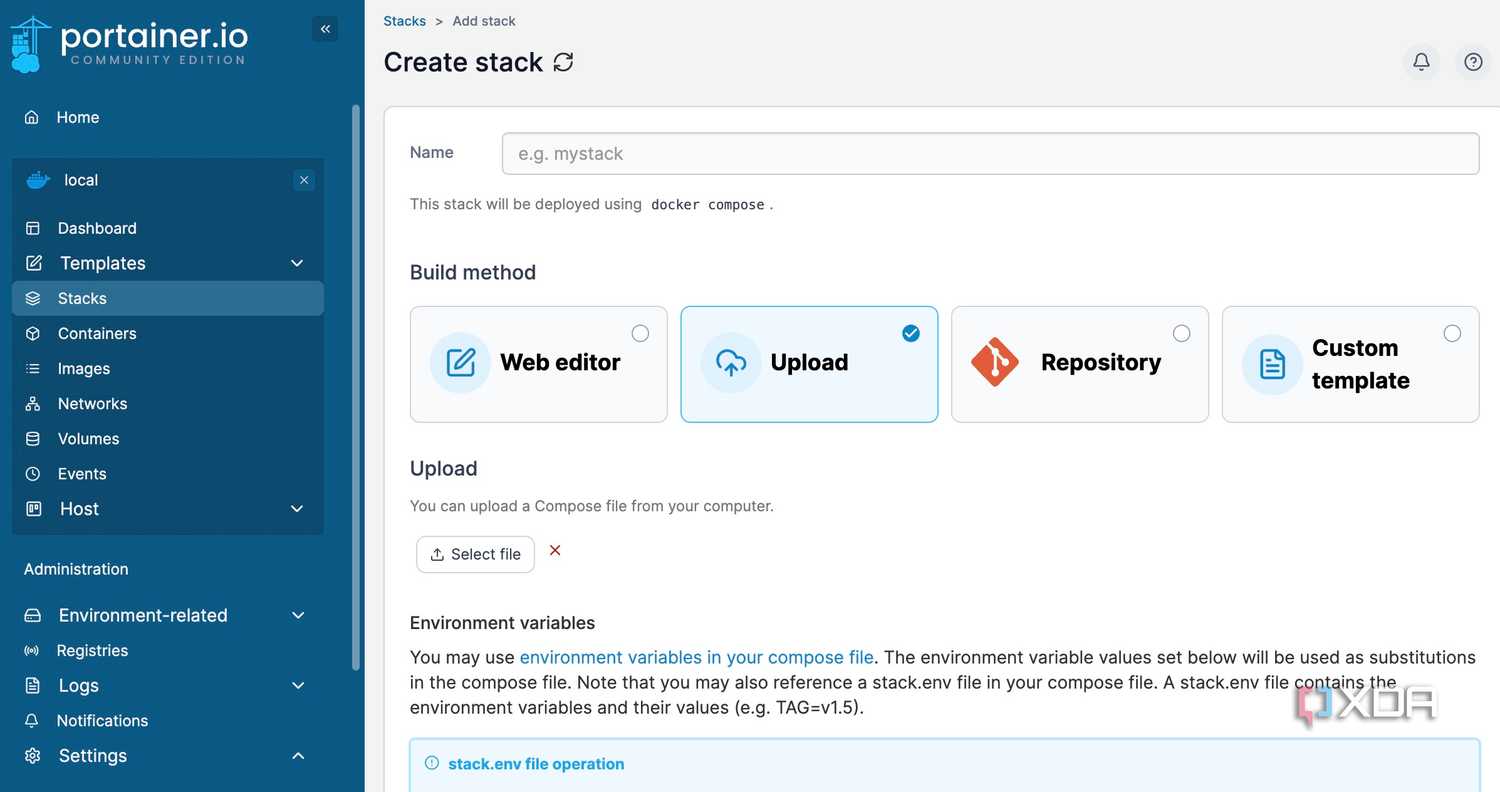
Task: Click the sidebar vertical scrollbar
Action: tap(356, 387)
